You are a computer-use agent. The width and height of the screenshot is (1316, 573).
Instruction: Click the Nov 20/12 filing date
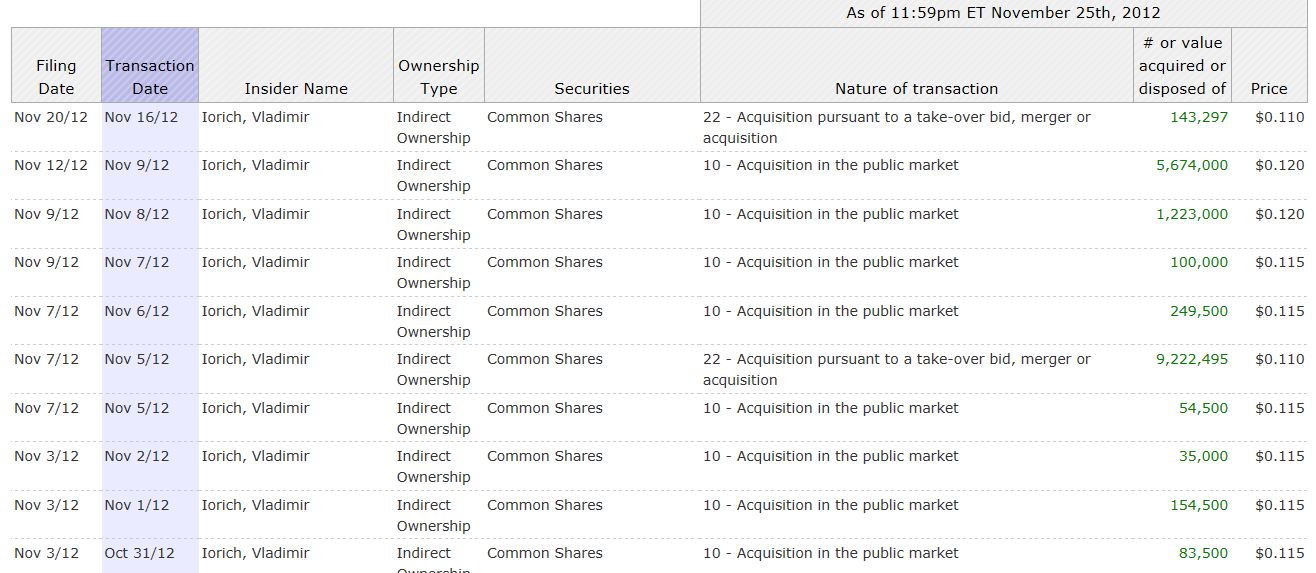click(x=51, y=117)
